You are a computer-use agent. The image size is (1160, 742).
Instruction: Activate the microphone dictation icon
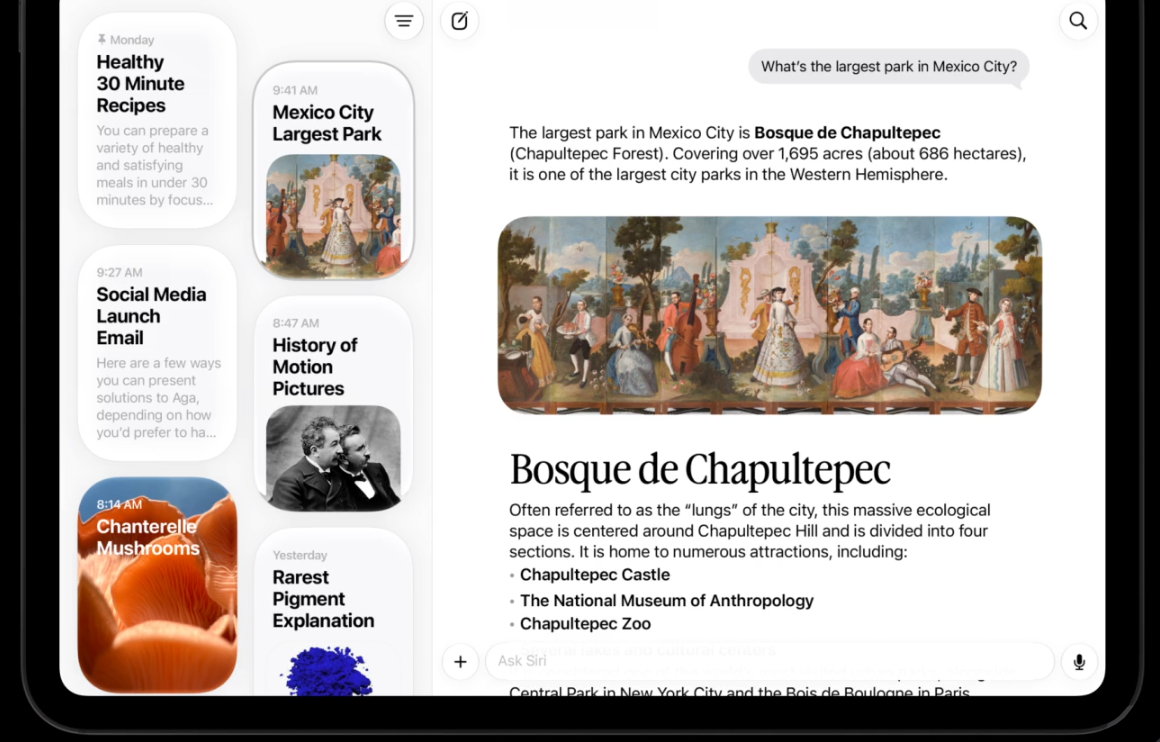point(1079,661)
